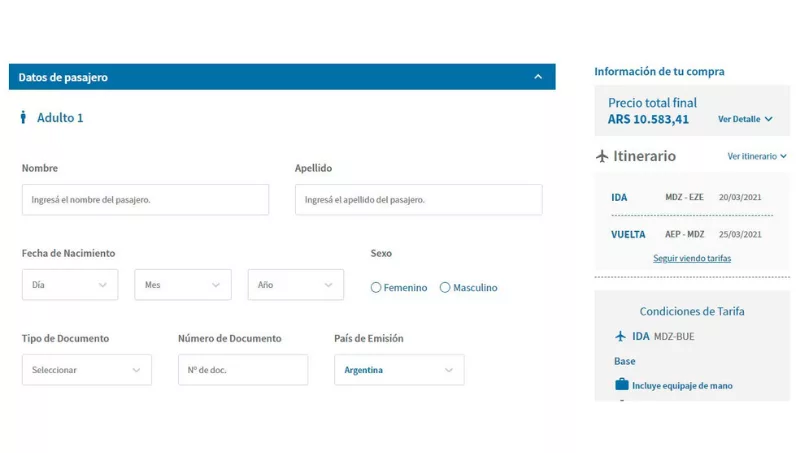Viewport: 800px width, 453px height.
Task: Open the Mes birth date dropdown
Action: coord(183,285)
